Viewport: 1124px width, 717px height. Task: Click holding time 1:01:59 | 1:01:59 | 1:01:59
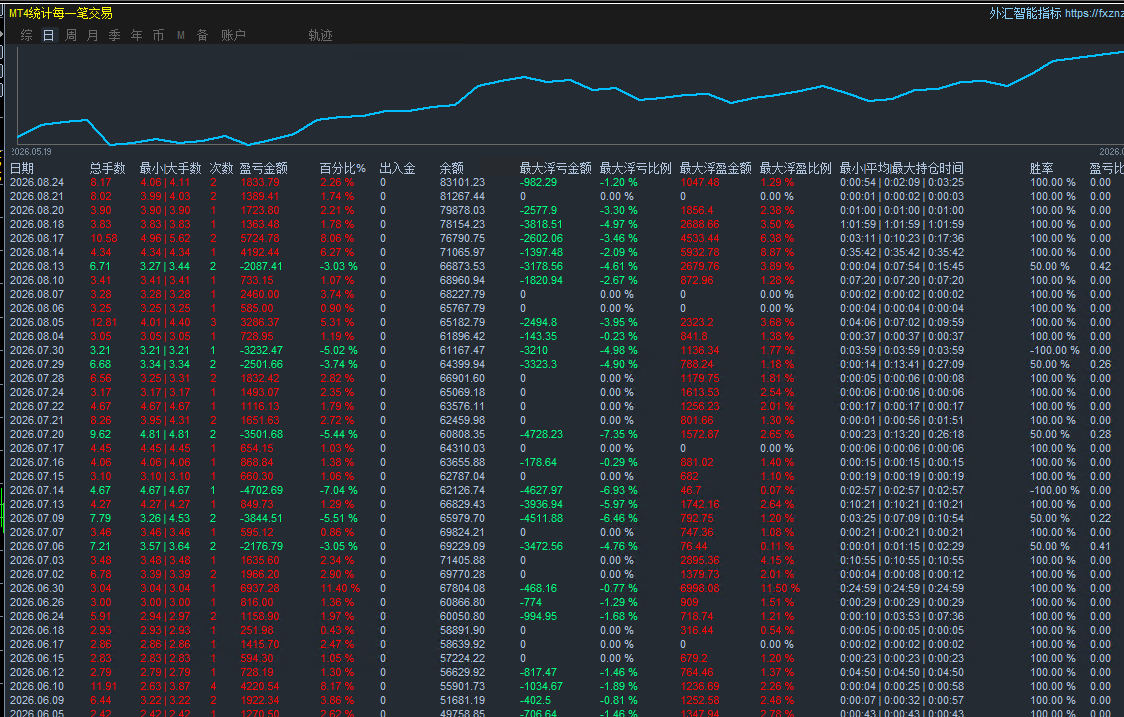point(902,224)
